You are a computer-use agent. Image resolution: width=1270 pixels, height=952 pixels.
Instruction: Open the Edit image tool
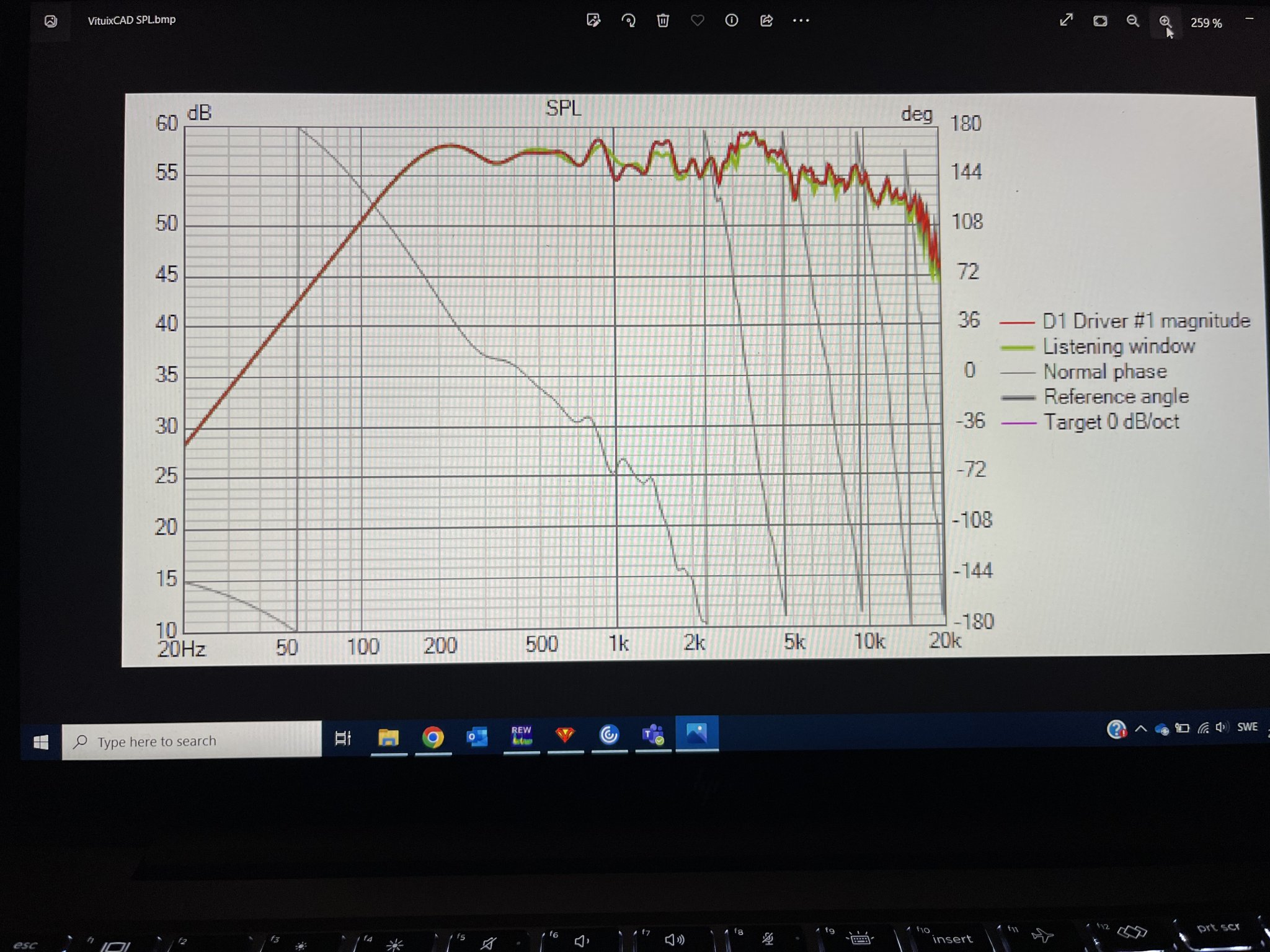click(593, 20)
